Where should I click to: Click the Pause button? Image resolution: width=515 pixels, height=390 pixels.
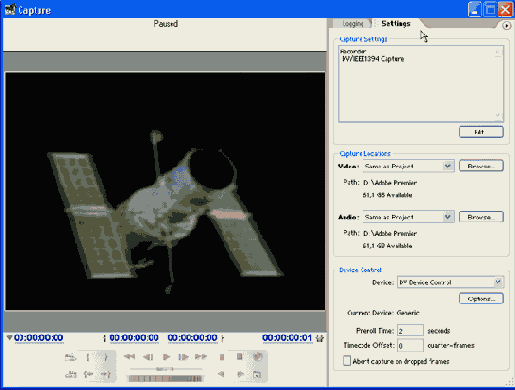[x=222, y=357]
